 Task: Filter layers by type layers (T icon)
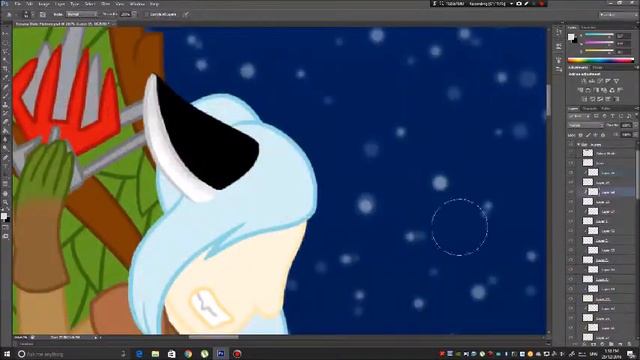[612, 116]
